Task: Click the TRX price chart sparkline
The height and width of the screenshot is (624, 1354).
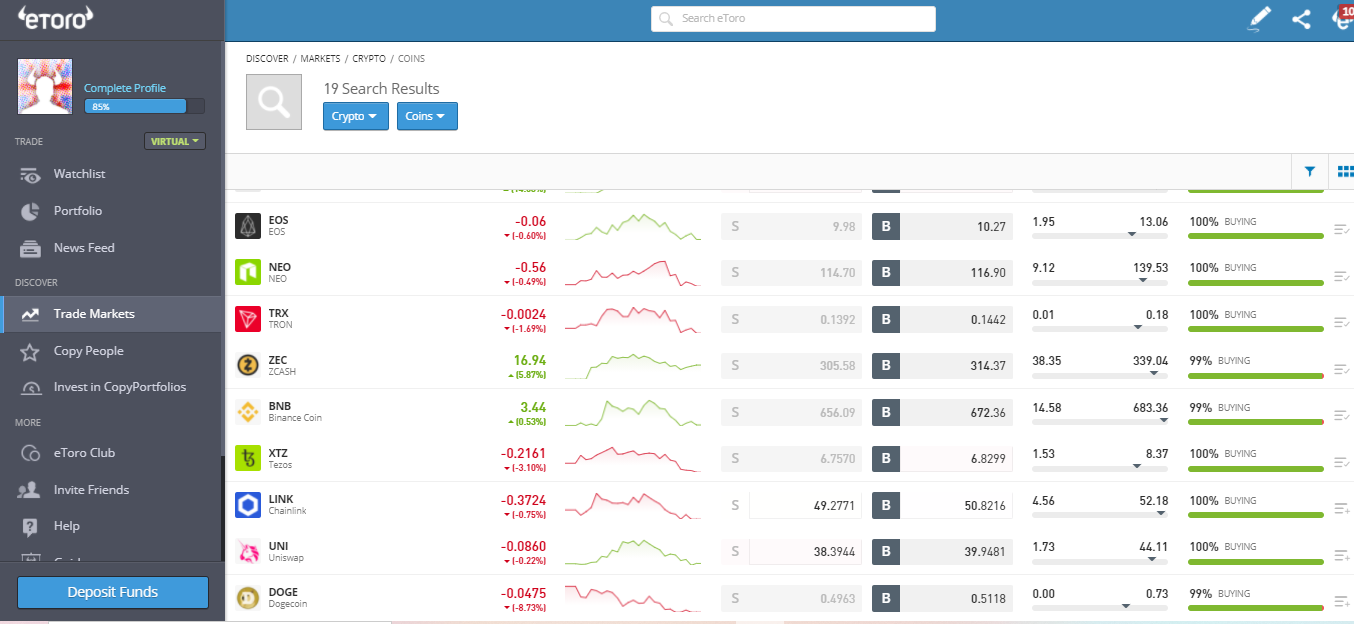Action: tap(633, 319)
